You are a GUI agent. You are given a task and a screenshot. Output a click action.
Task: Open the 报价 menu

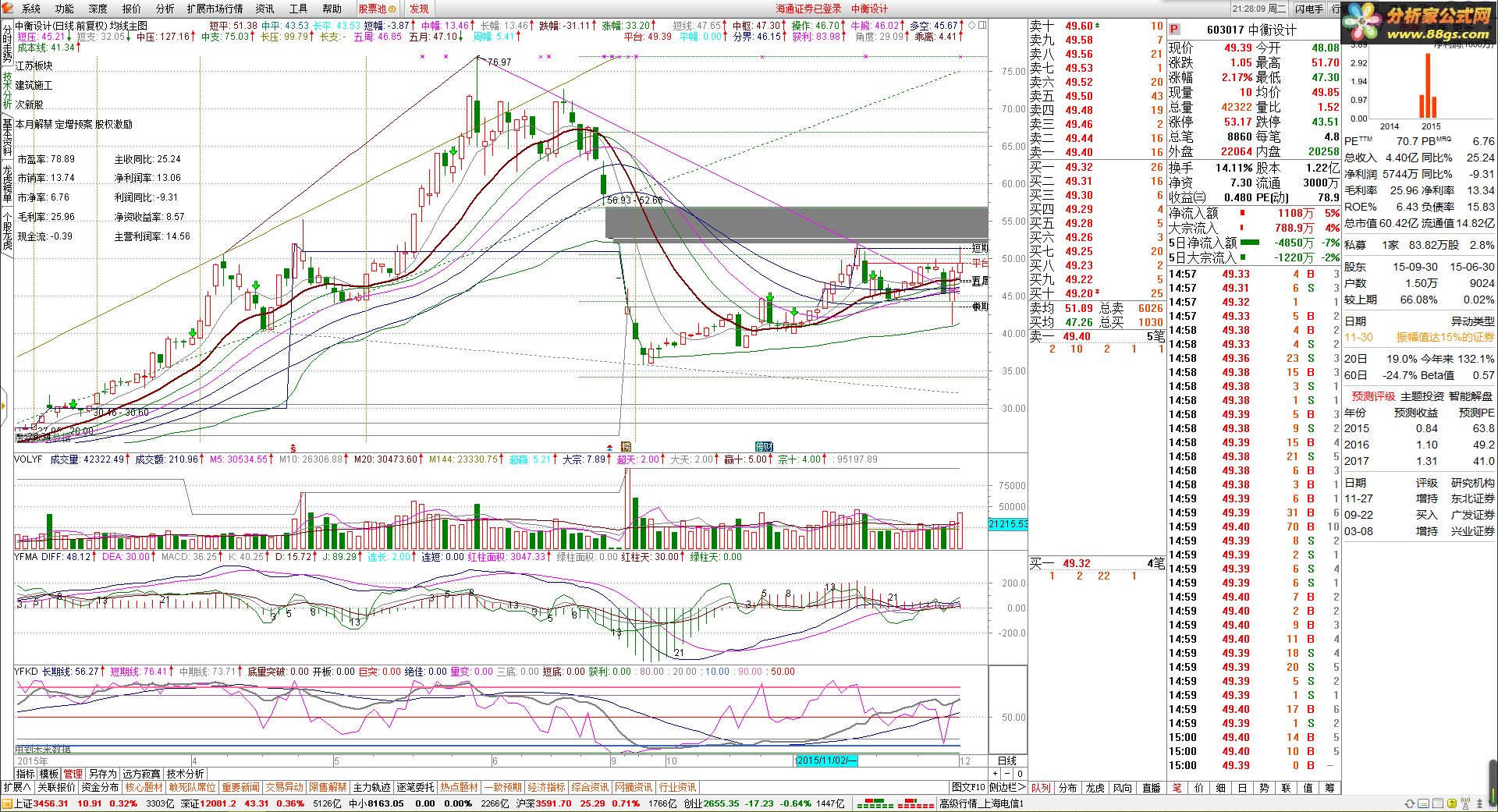(x=132, y=9)
